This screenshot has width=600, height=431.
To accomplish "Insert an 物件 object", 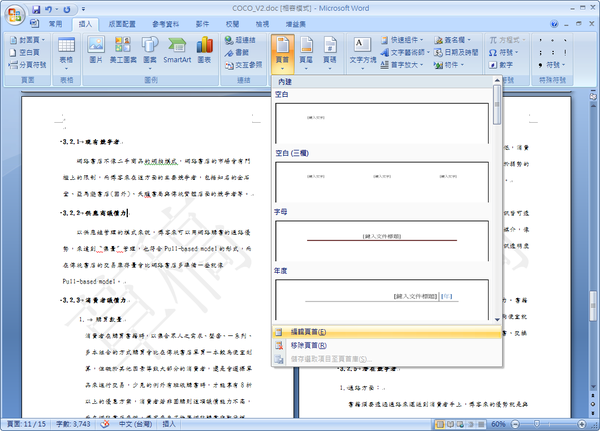I will tap(449, 65).
